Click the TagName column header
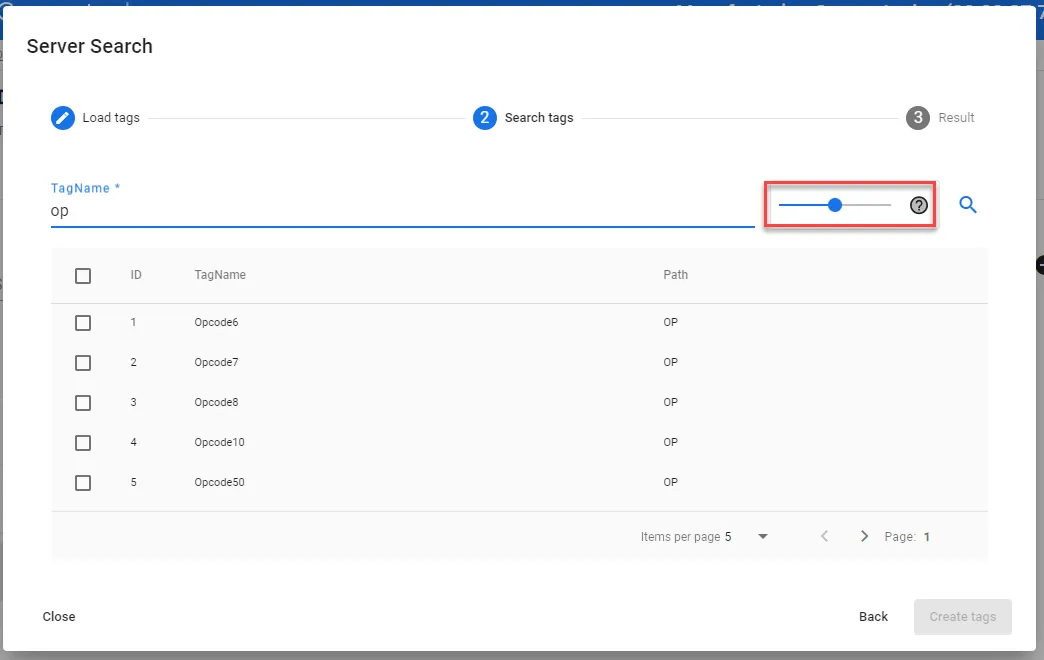Screen dimensions: 1044x660 pyautogui.click(x=220, y=275)
